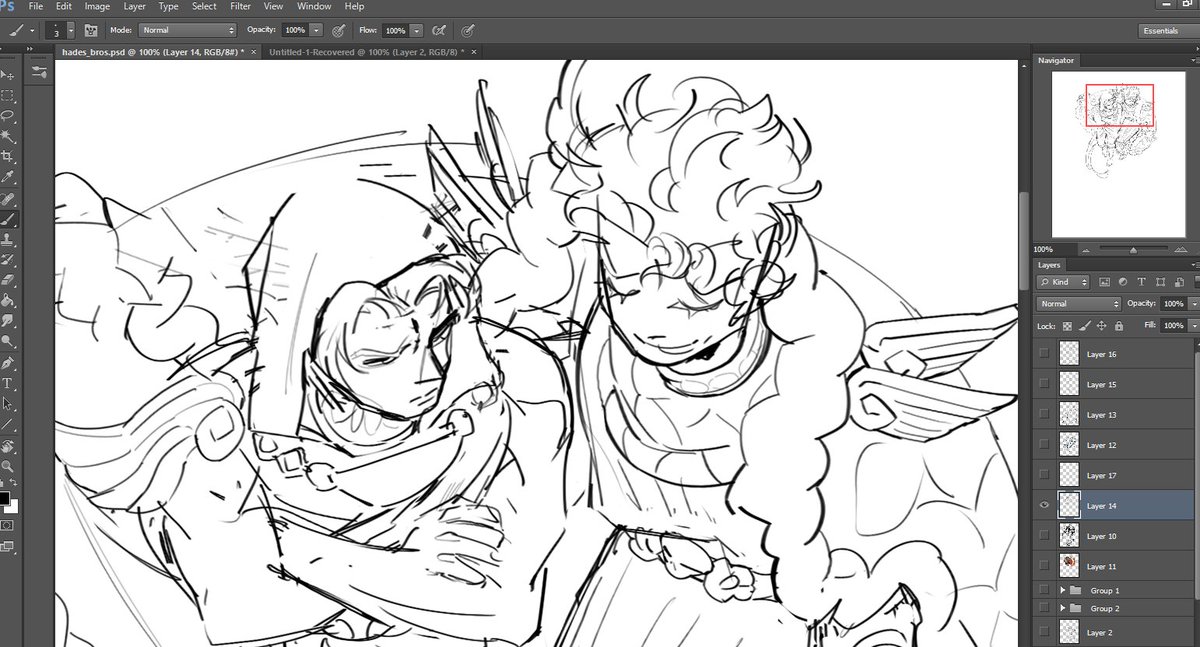
Task: Lock layer position
Action: pyautogui.click(x=1101, y=325)
